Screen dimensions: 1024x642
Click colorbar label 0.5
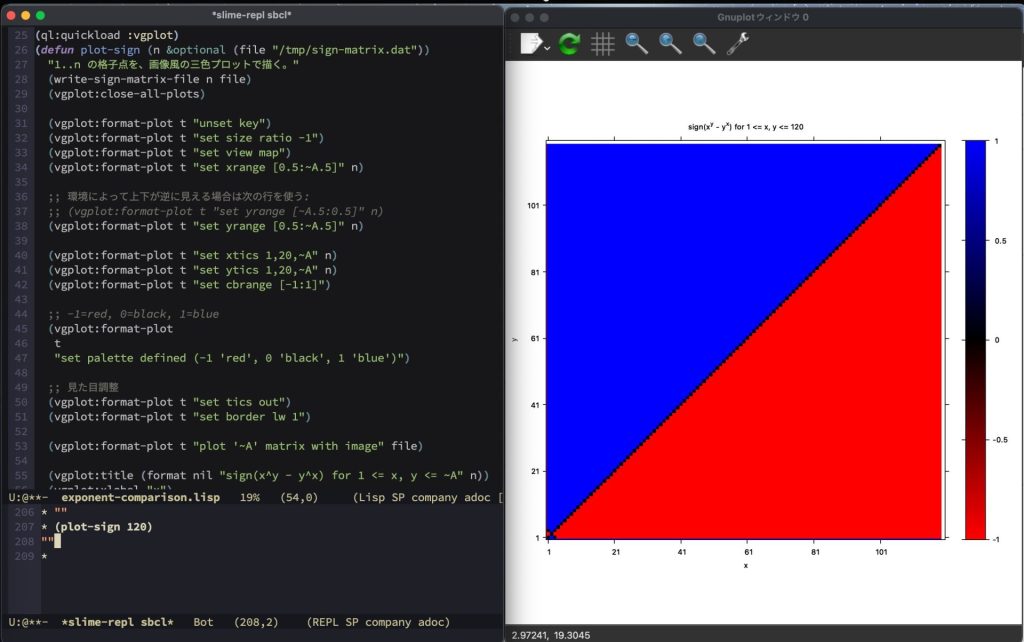(1000, 241)
